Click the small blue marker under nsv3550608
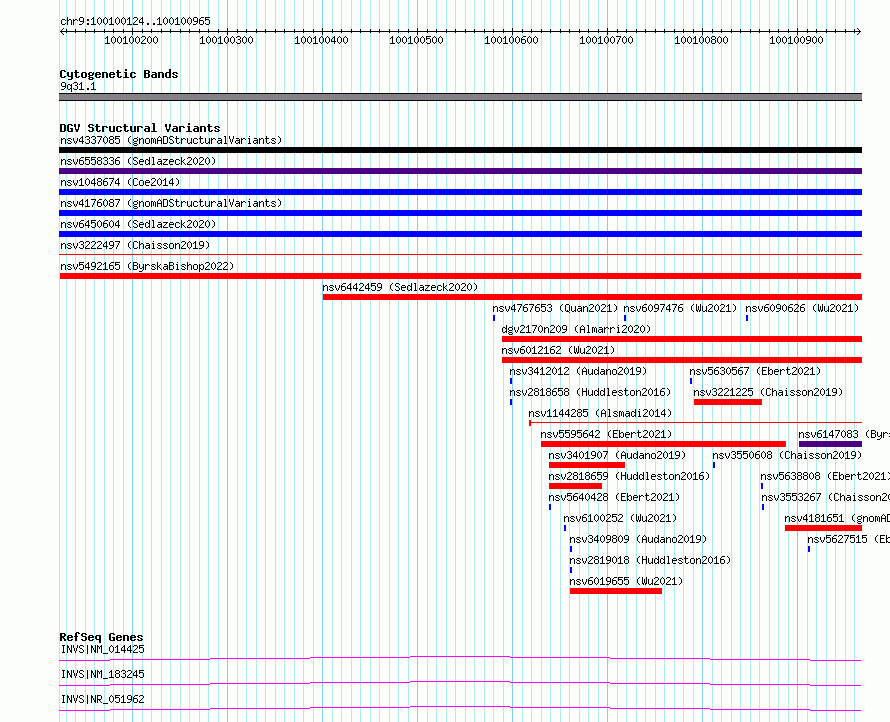 713,465
